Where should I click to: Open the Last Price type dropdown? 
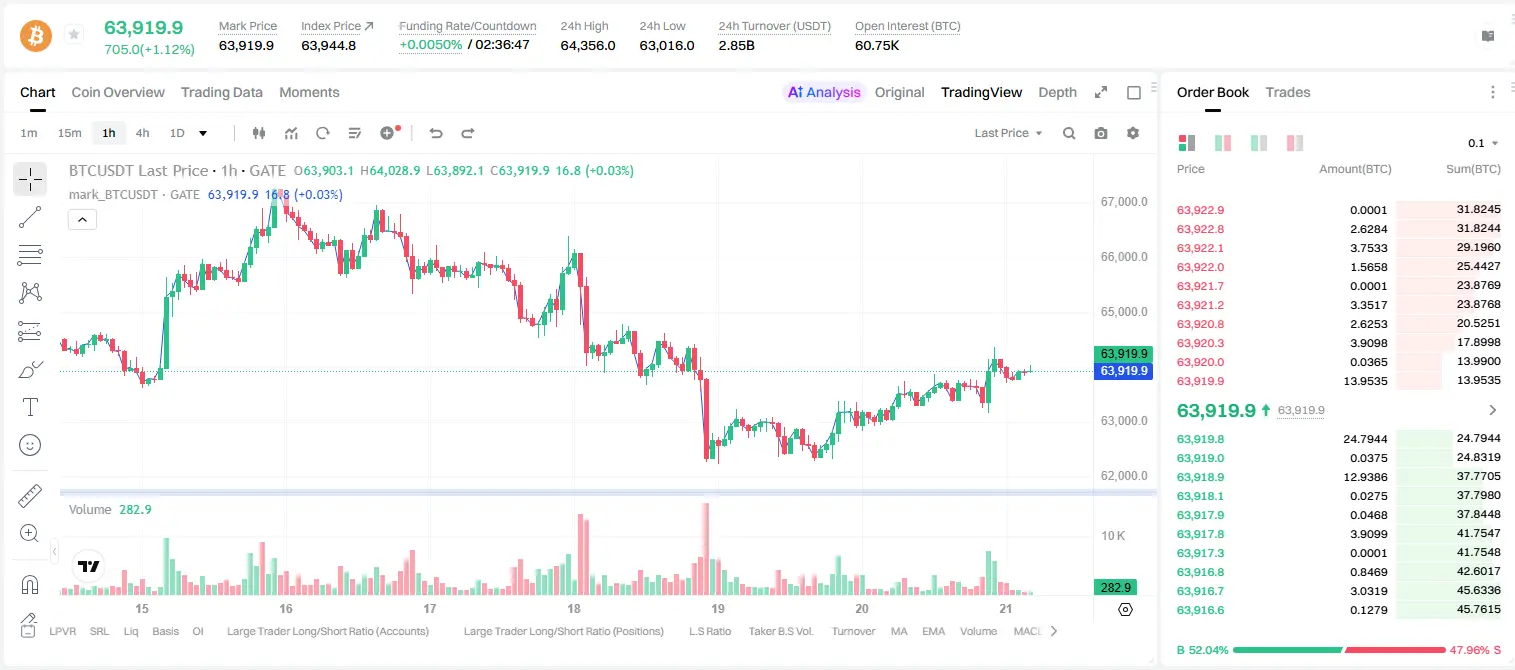[1008, 133]
